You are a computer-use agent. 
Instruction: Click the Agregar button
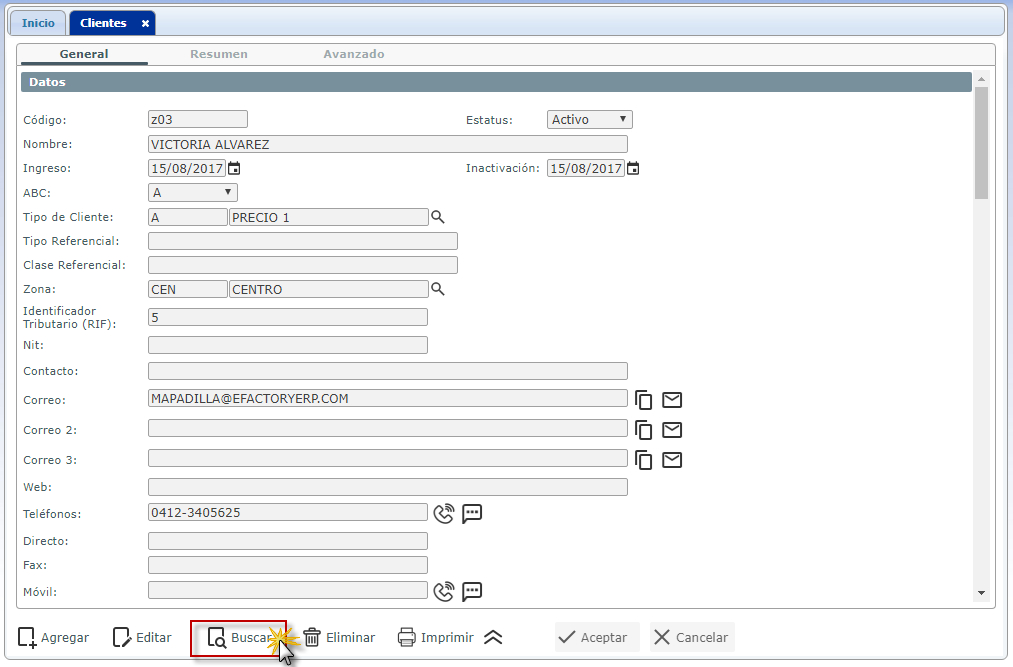click(x=54, y=638)
